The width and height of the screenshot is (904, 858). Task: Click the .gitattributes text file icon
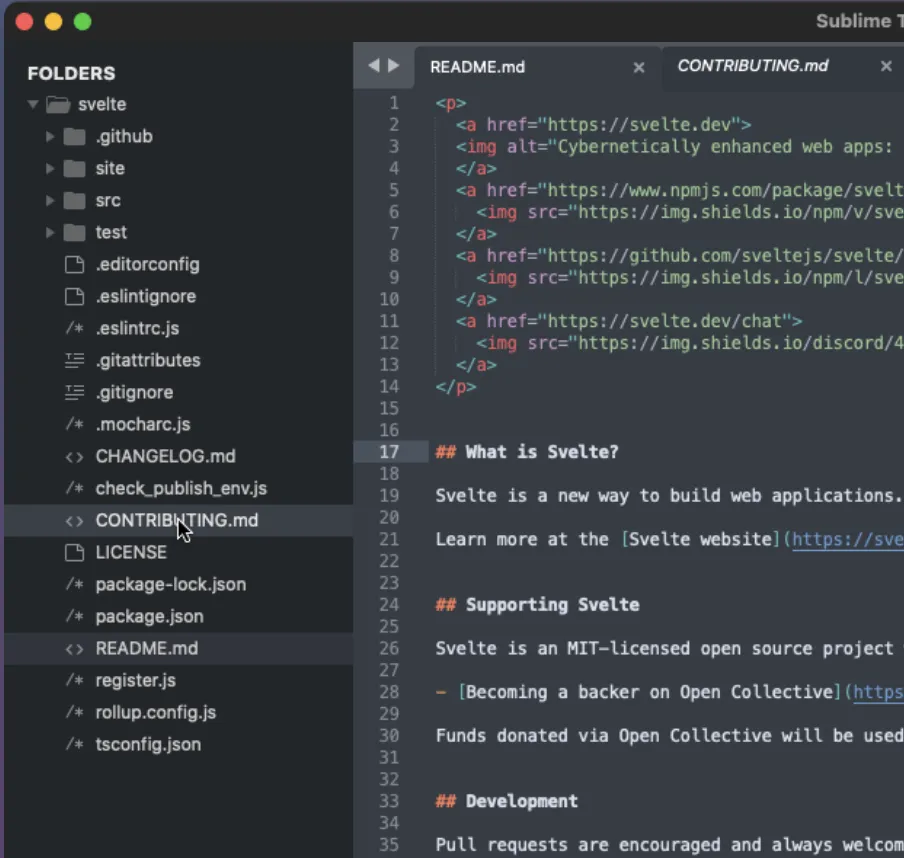(x=74, y=360)
